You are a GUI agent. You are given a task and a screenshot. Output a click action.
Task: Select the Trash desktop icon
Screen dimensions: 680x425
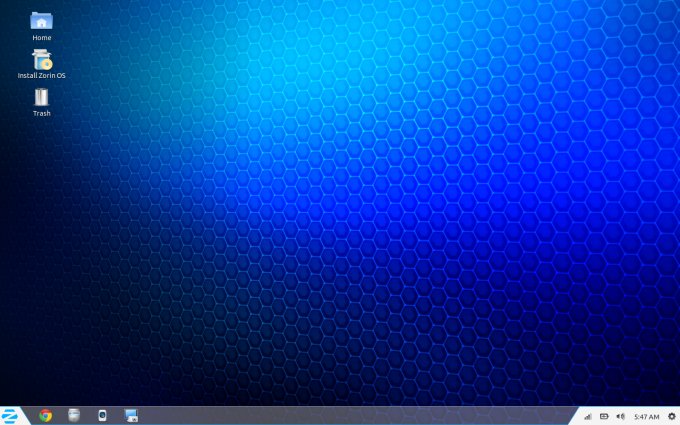[x=42, y=102]
